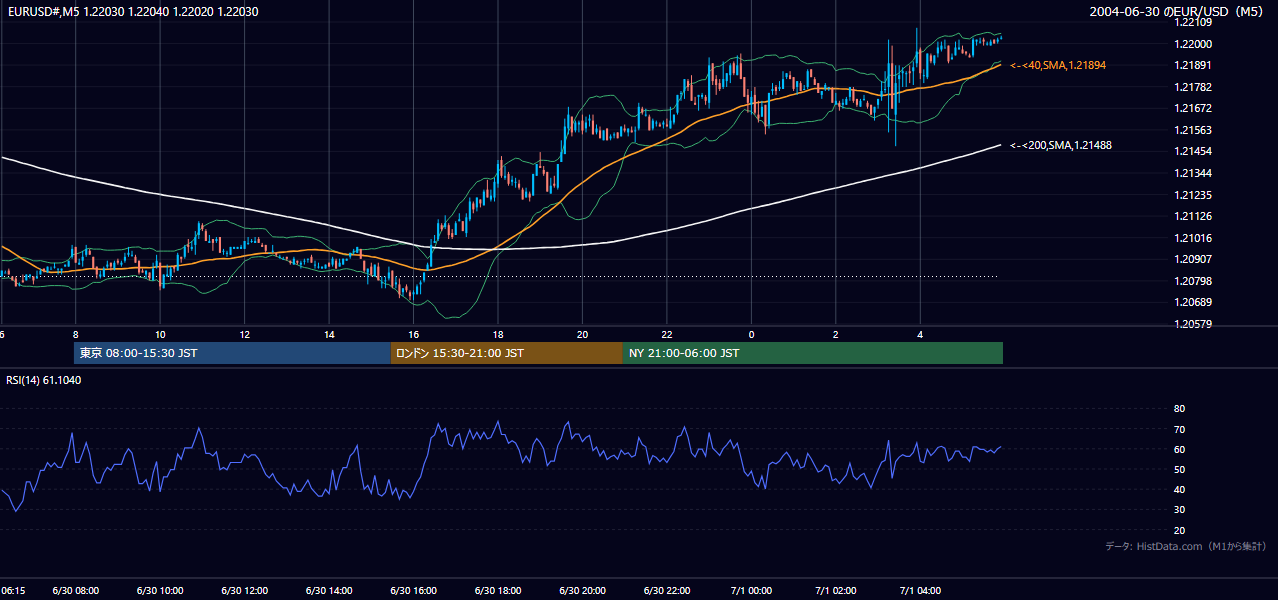Click the 6/30 20:00 bottom time label
1278x600 pixels.
tap(584, 591)
